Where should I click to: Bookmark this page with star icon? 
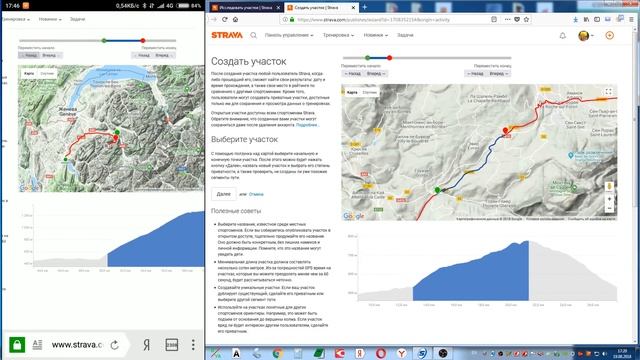pyautogui.click(x=527, y=19)
